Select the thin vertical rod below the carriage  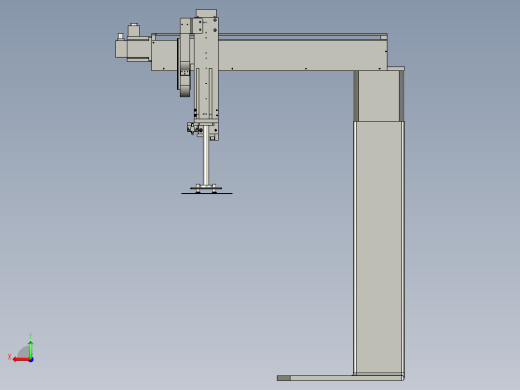tap(206, 155)
